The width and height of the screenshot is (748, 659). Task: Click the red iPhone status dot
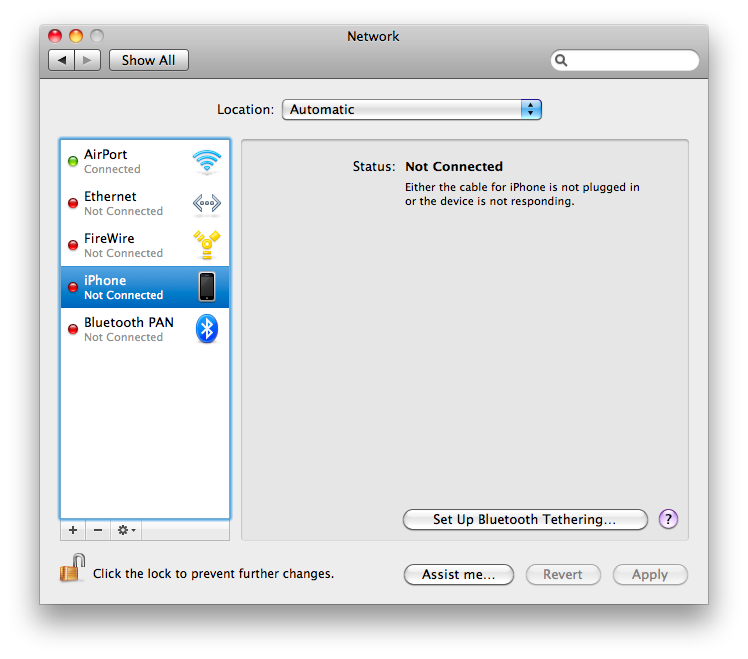pyautogui.click(x=73, y=287)
